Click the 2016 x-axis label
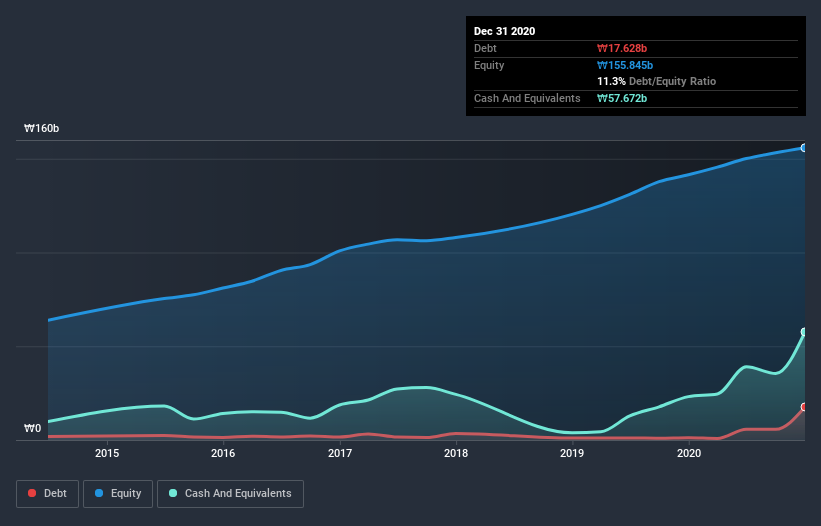Image resolution: width=821 pixels, height=526 pixels. [223, 453]
